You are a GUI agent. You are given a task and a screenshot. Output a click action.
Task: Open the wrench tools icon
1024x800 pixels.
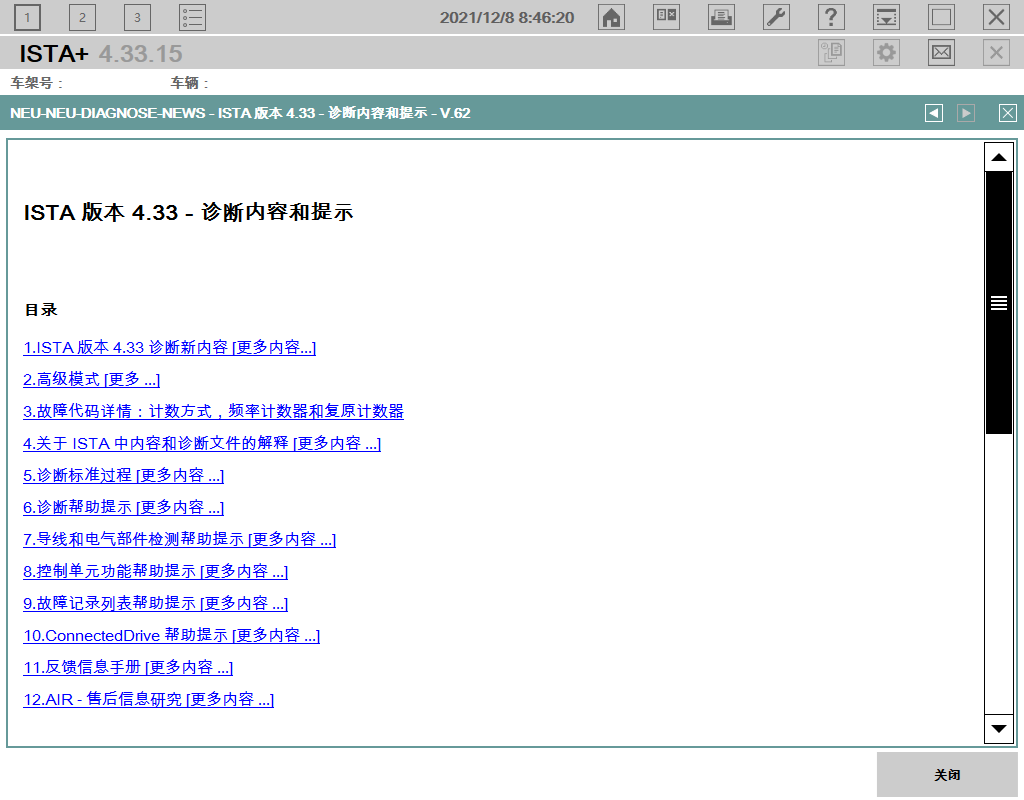coord(776,18)
